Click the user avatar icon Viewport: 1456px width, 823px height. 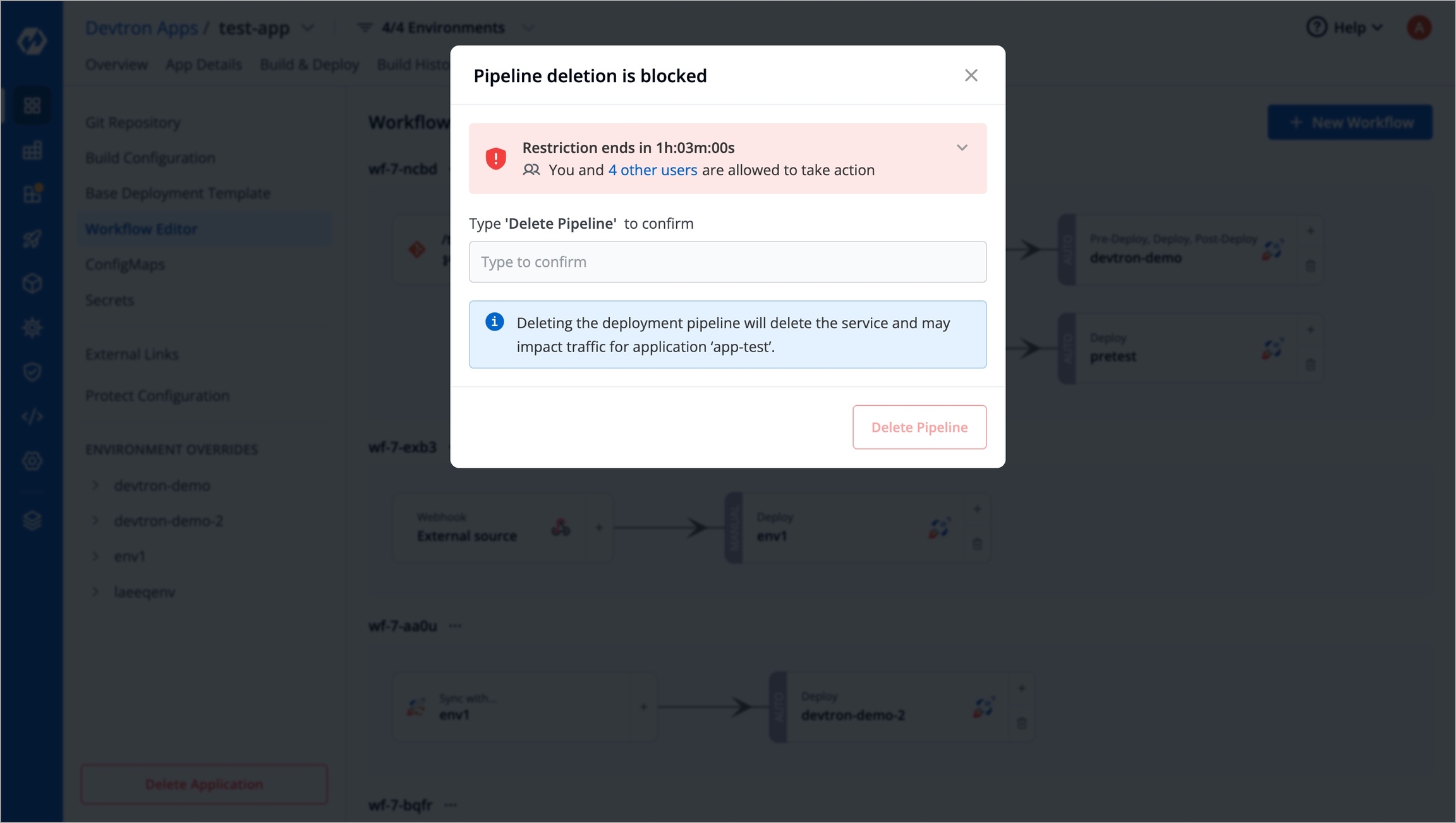tap(1419, 28)
